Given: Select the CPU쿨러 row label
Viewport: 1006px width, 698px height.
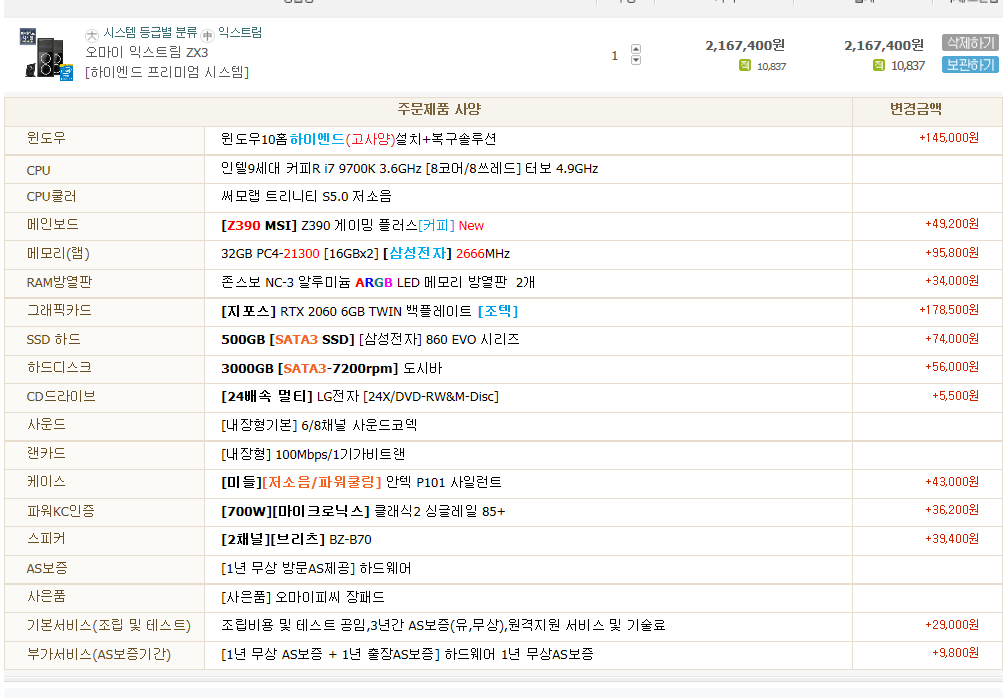Looking at the screenshot, I should (52, 196).
